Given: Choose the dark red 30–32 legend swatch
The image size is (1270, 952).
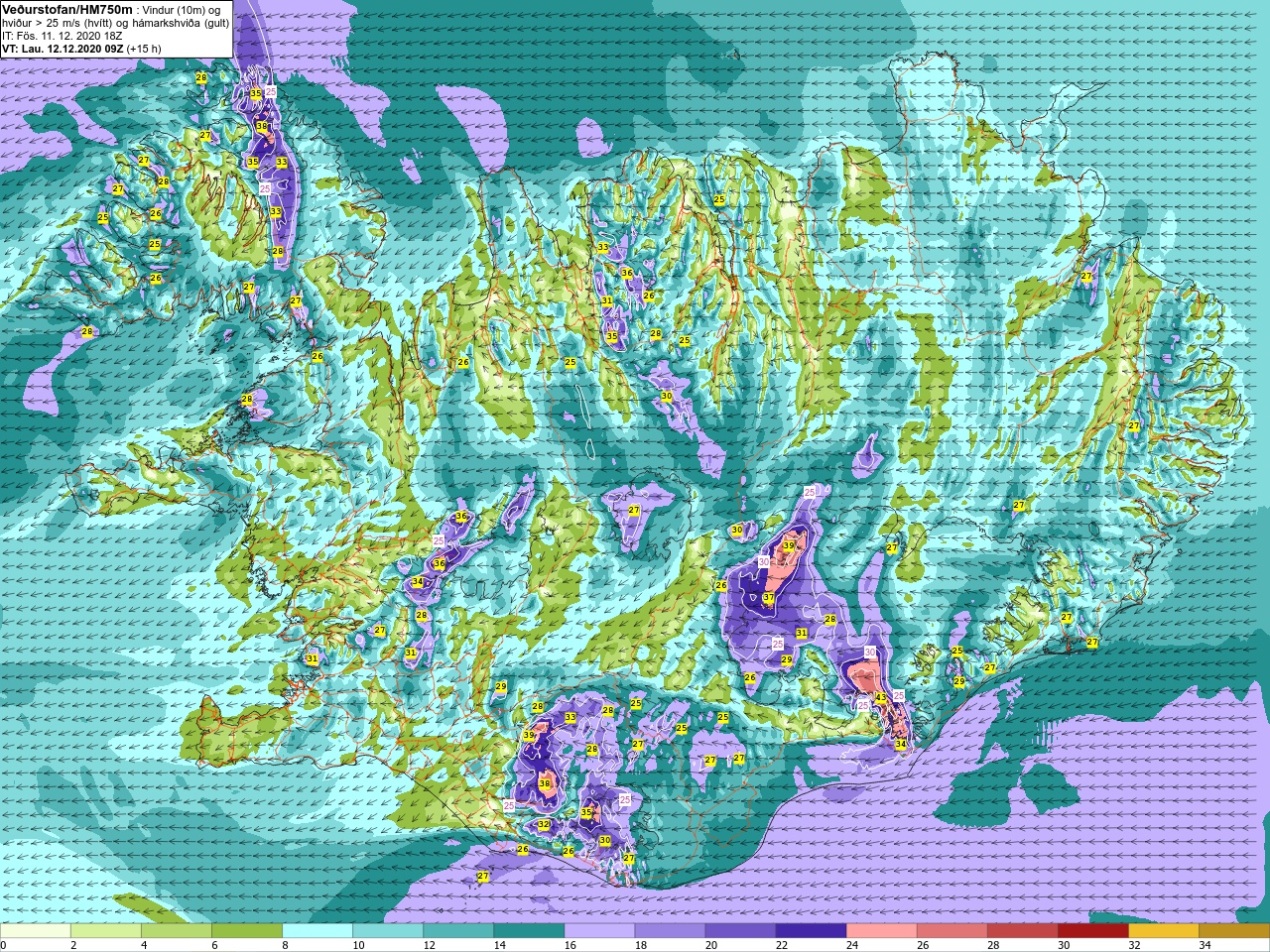Looking at the screenshot, I should pyautogui.click(x=1092, y=931).
